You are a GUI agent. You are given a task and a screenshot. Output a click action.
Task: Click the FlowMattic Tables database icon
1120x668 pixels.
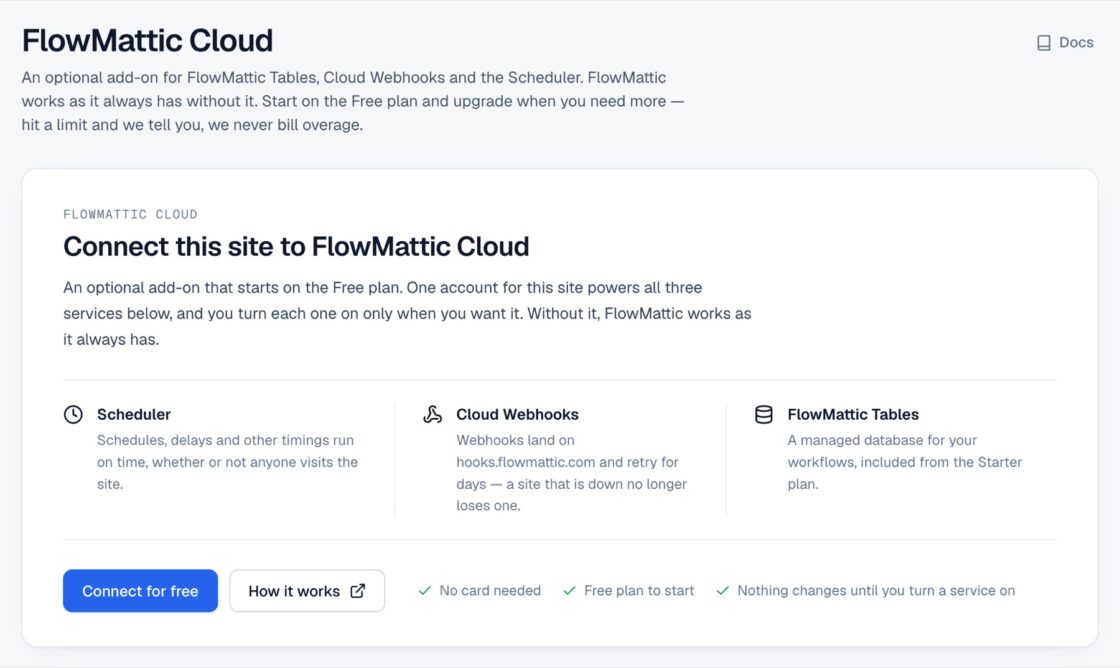click(x=764, y=414)
